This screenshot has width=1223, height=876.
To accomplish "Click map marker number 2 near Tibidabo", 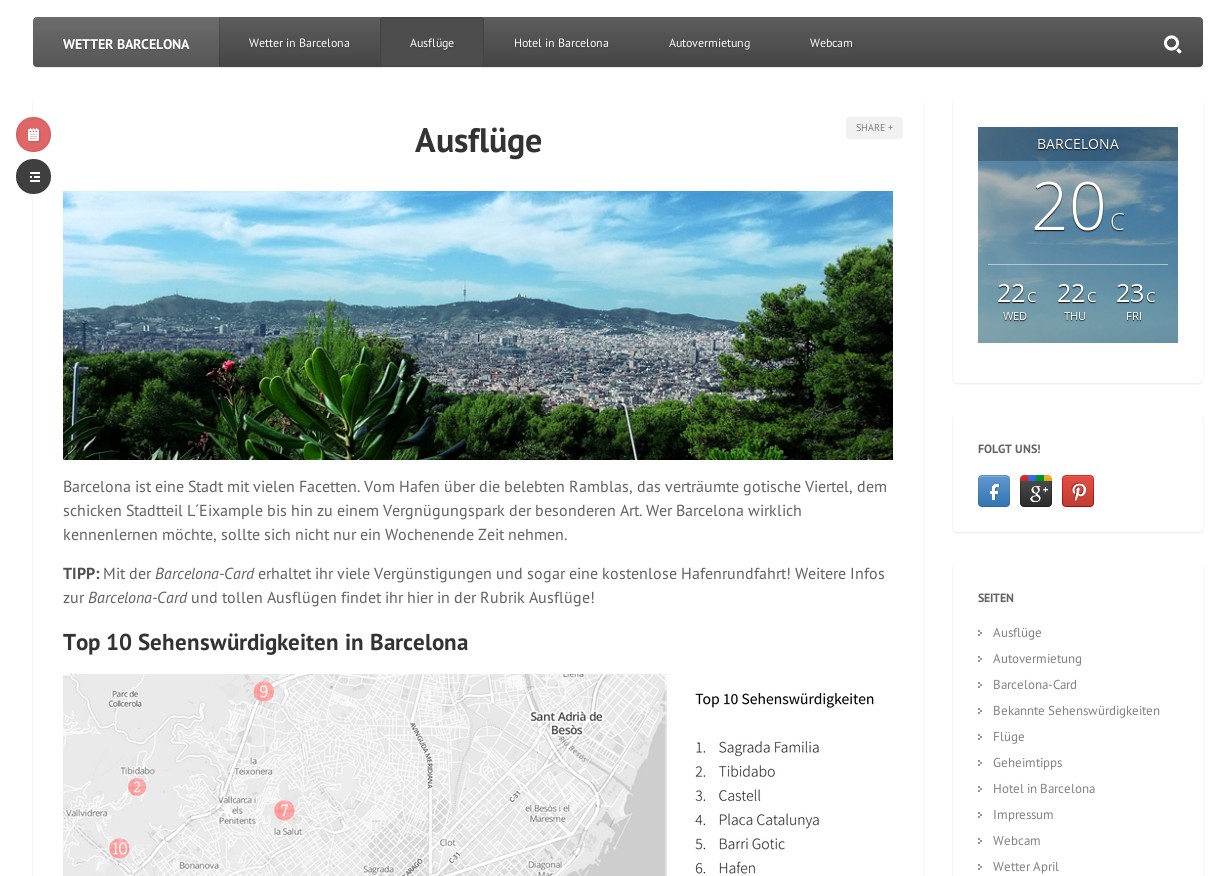I will (x=137, y=787).
